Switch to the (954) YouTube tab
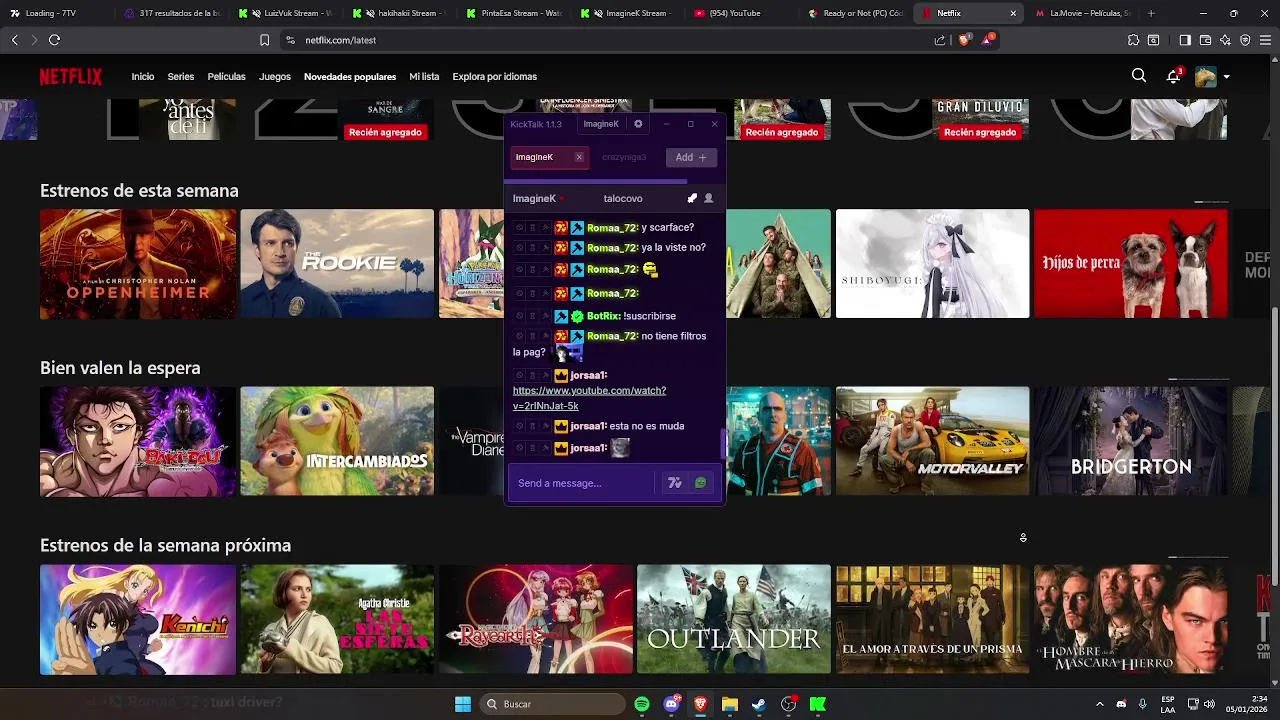 [741, 13]
